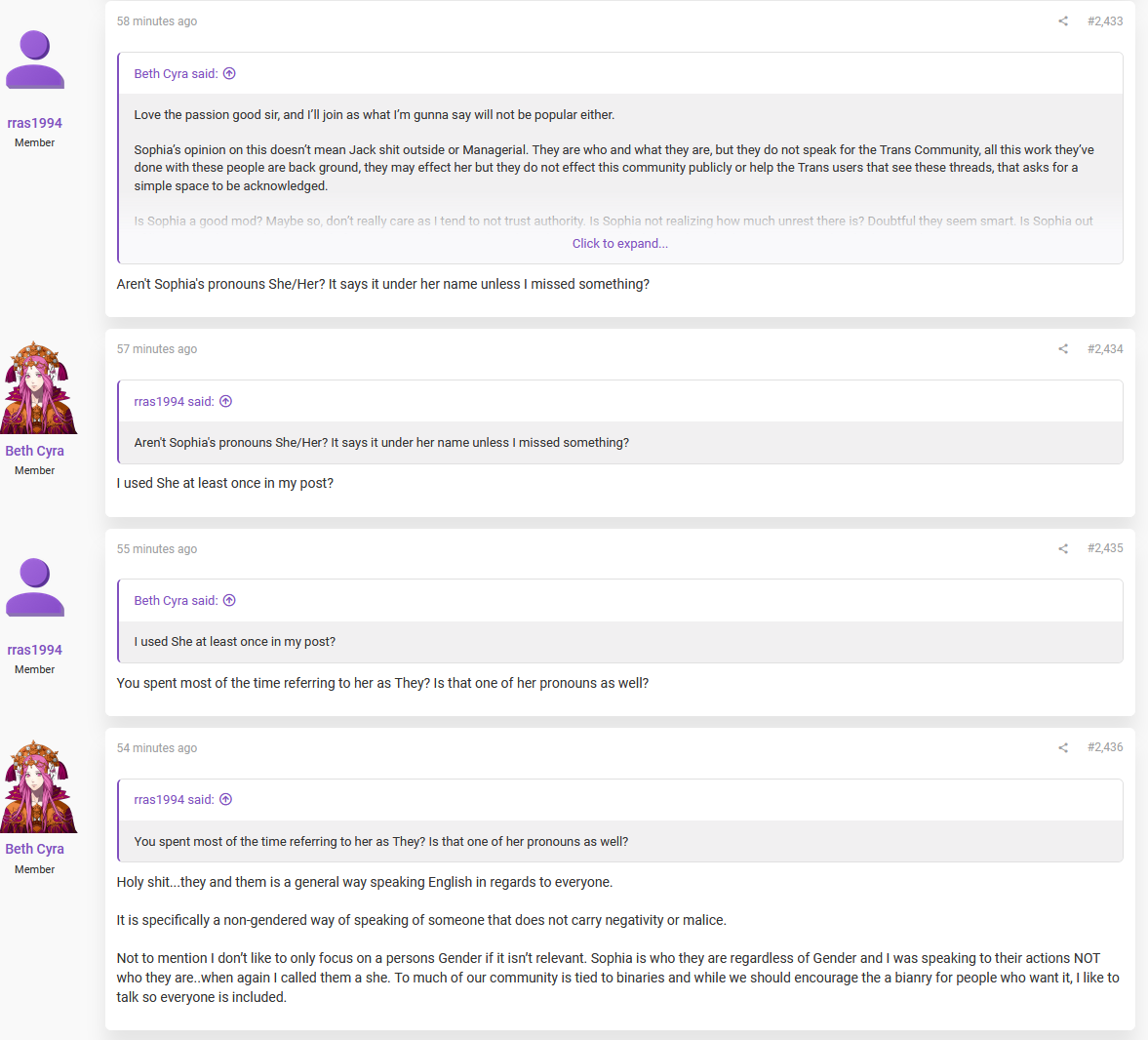Viewport: 1148px width, 1040px height.
Task: Click the '57 minutes ago' timestamp
Action: tap(157, 348)
